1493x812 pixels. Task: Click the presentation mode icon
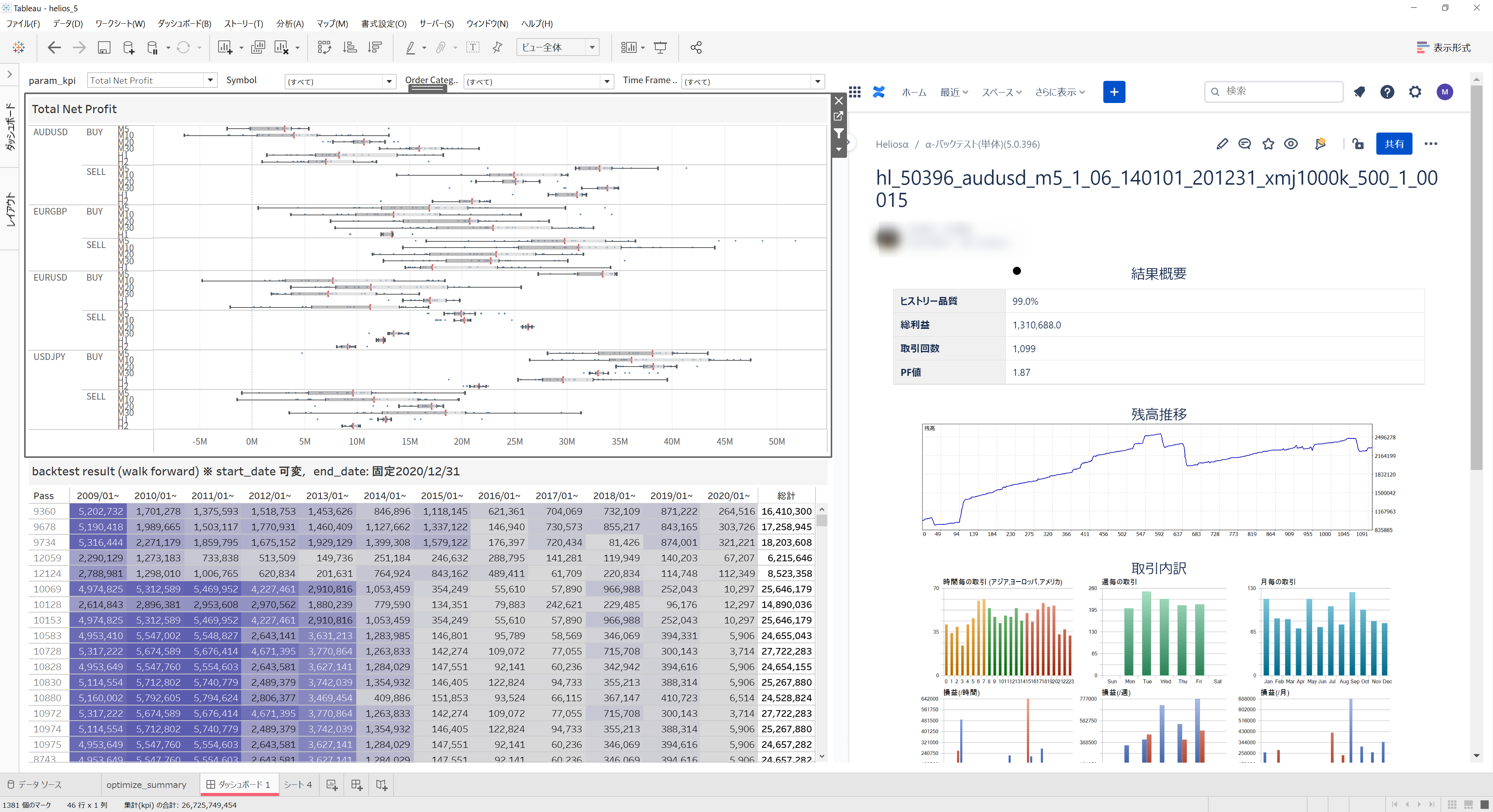pyautogui.click(x=660, y=47)
